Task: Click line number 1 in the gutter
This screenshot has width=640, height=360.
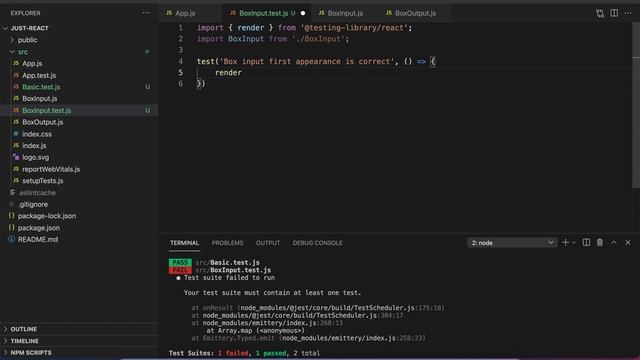Action: pyautogui.click(x=180, y=28)
